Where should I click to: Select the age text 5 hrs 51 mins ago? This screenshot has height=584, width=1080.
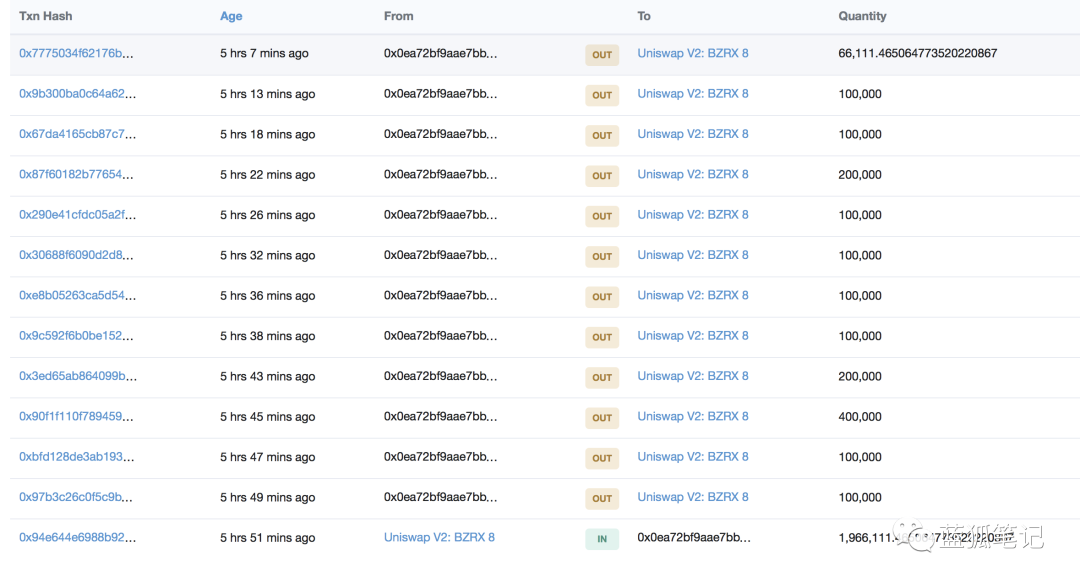pos(267,538)
